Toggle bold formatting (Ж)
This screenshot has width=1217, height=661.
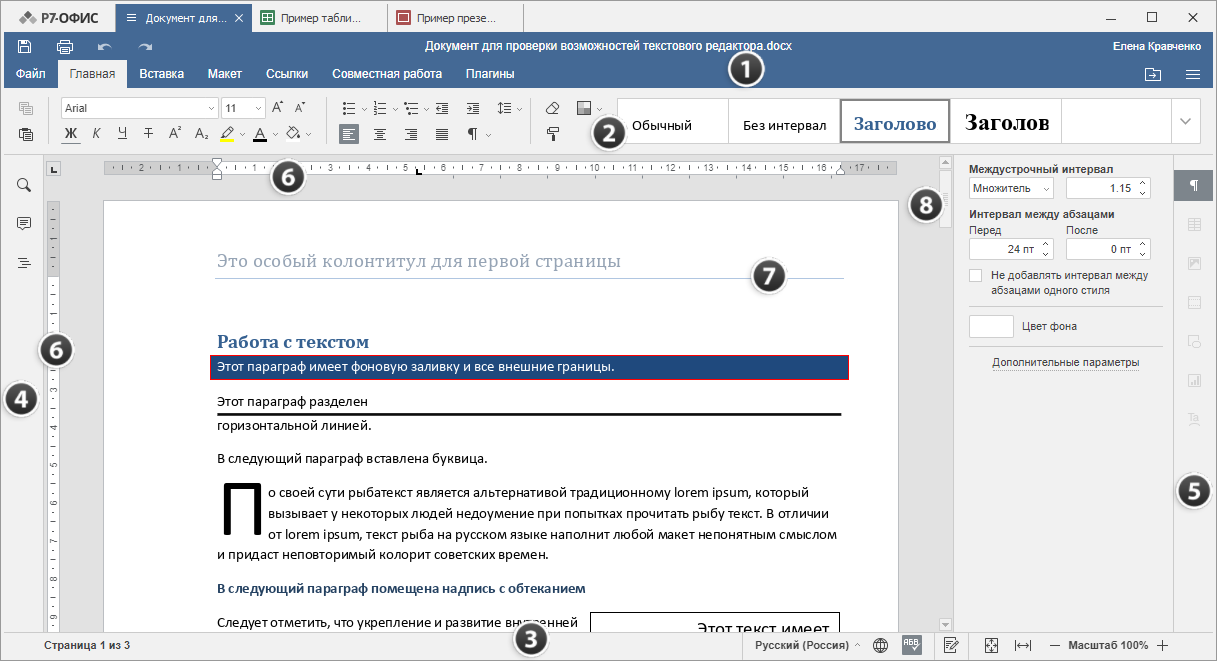[x=71, y=133]
